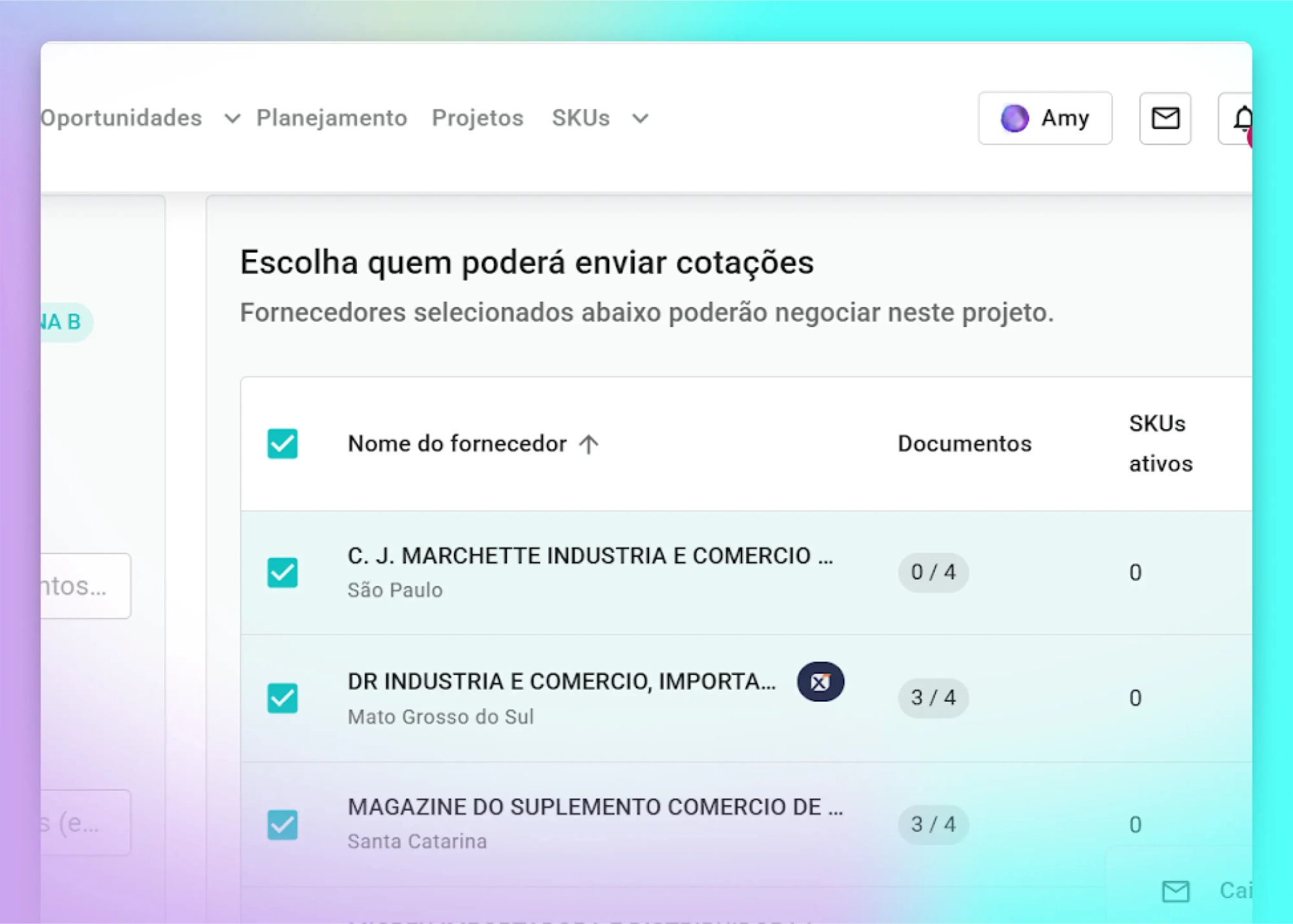Toggle the select-all suppliers checkbox

click(x=283, y=444)
